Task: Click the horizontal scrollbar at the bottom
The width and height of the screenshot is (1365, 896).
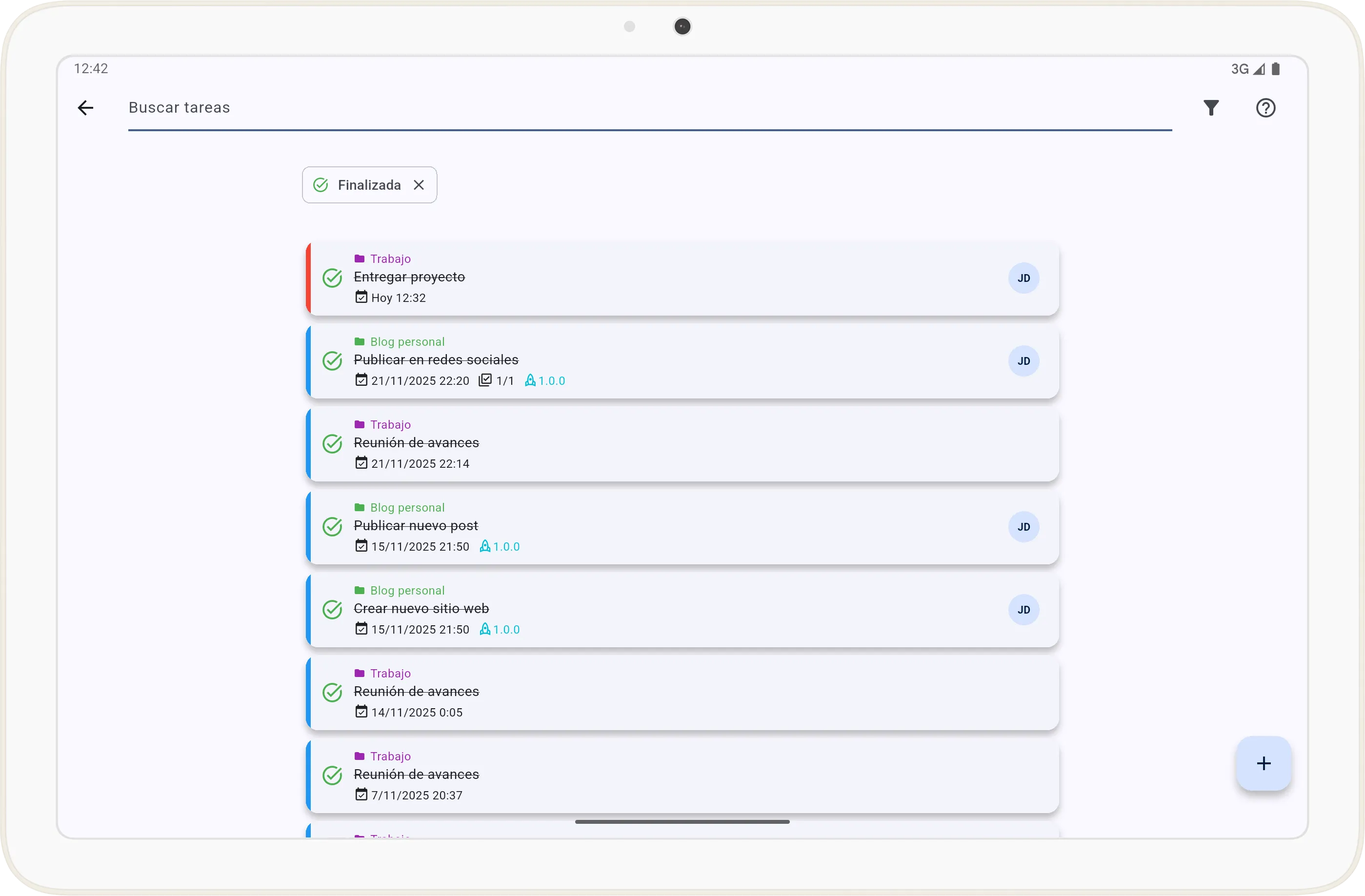Action: pos(682,821)
